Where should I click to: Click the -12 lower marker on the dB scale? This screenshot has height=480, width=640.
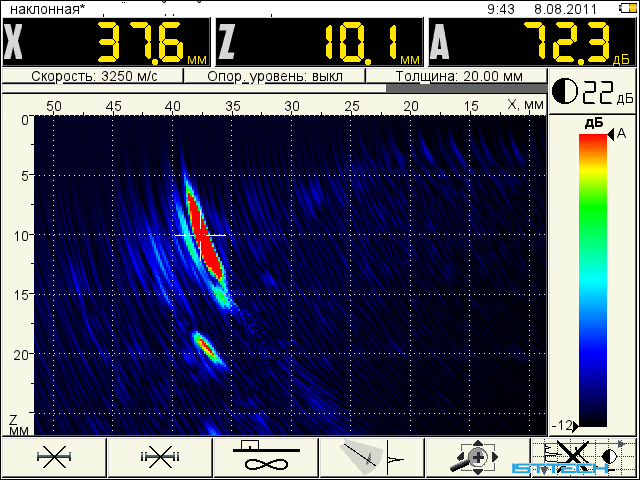click(565, 426)
